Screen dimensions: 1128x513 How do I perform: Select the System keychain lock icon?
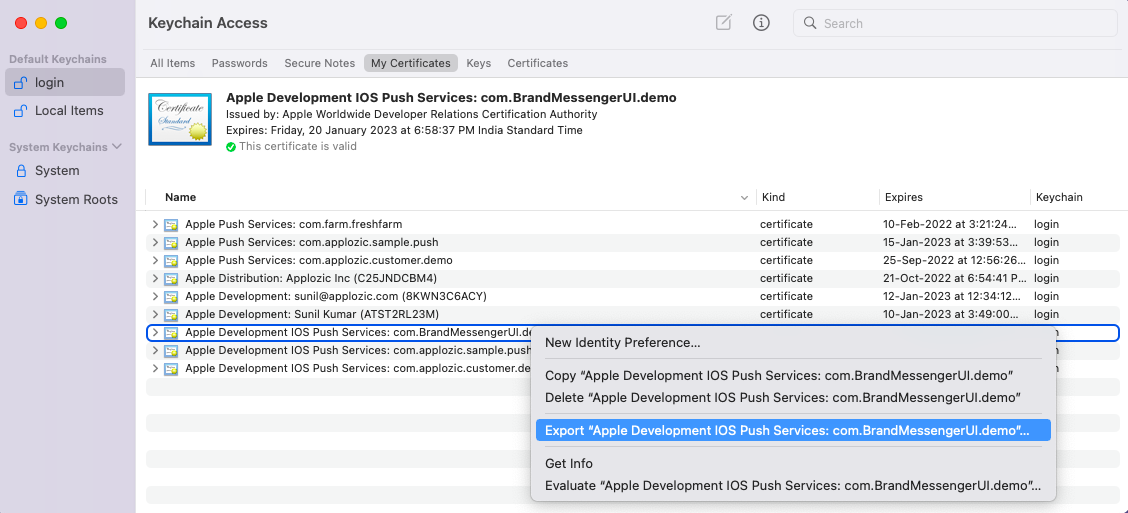pyautogui.click(x=20, y=171)
